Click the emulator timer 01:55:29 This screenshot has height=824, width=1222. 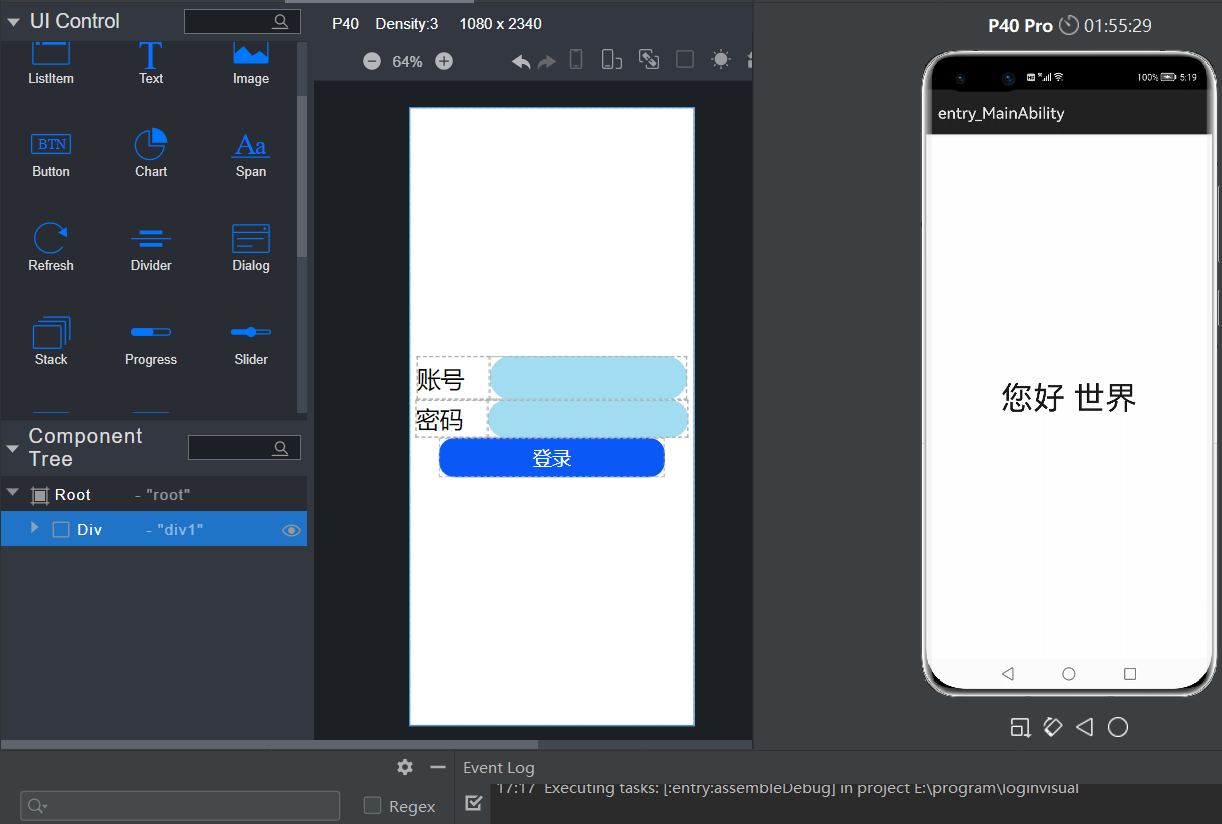(x=1118, y=26)
